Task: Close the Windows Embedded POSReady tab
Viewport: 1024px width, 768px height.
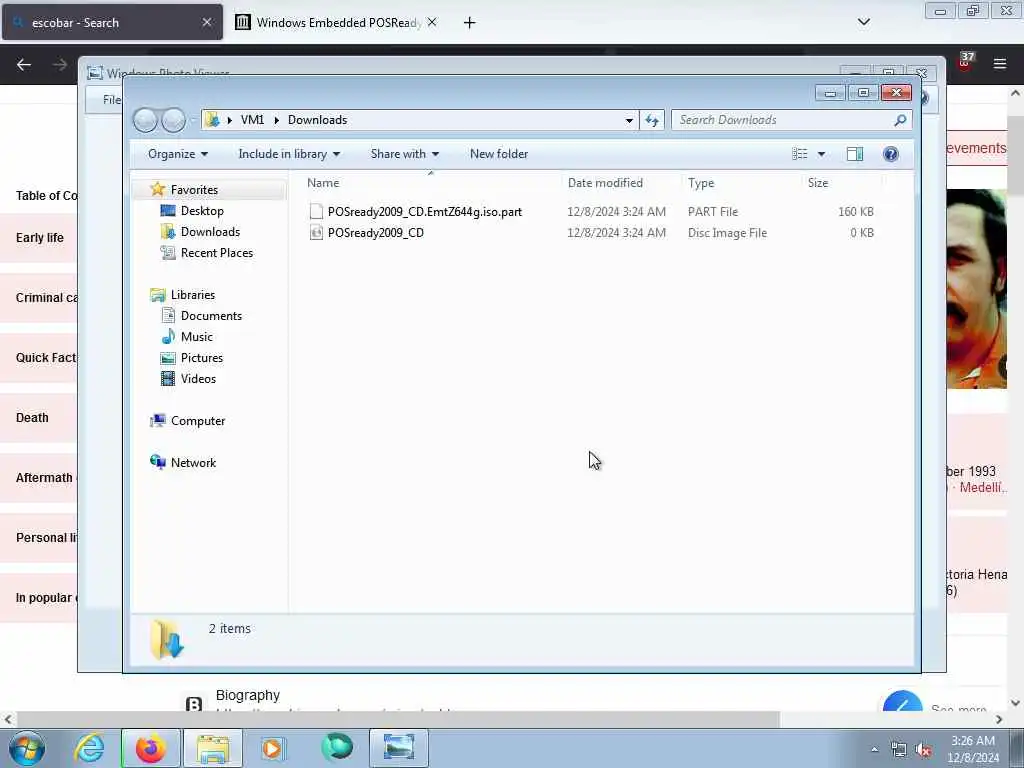Action: 432,22
